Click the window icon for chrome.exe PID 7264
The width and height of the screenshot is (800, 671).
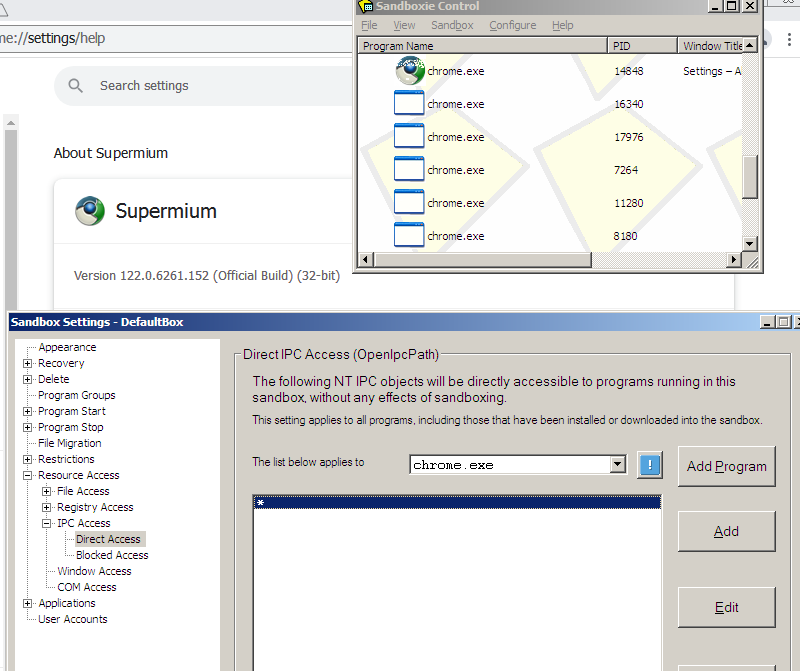(x=409, y=169)
